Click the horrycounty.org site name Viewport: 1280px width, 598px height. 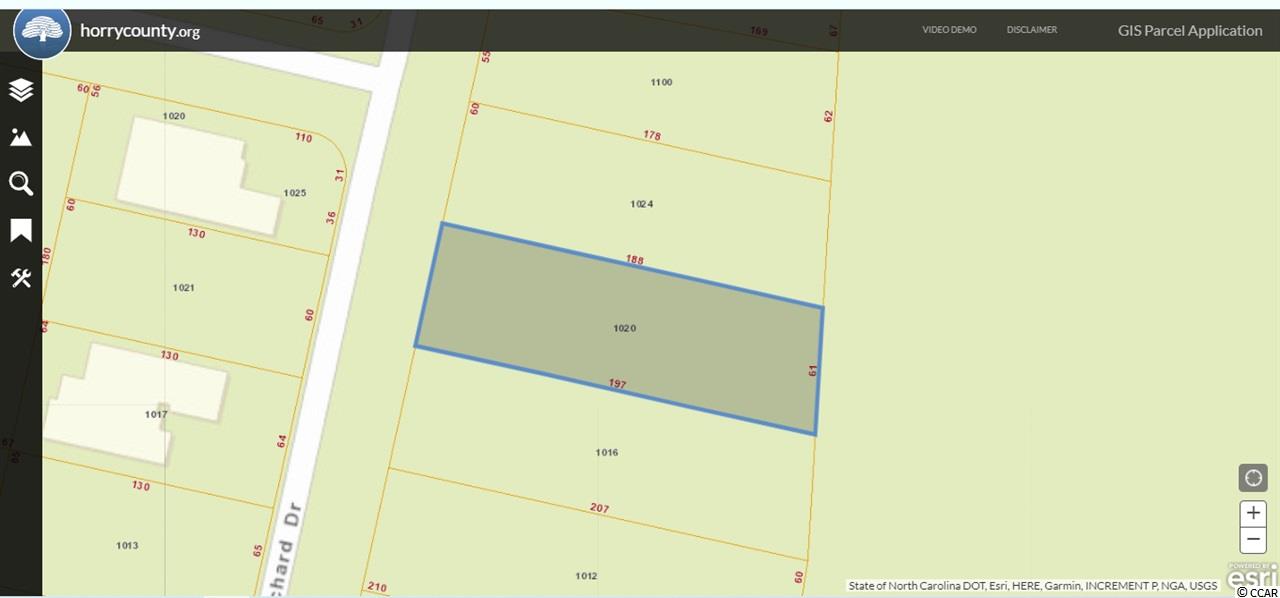[140, 31]
